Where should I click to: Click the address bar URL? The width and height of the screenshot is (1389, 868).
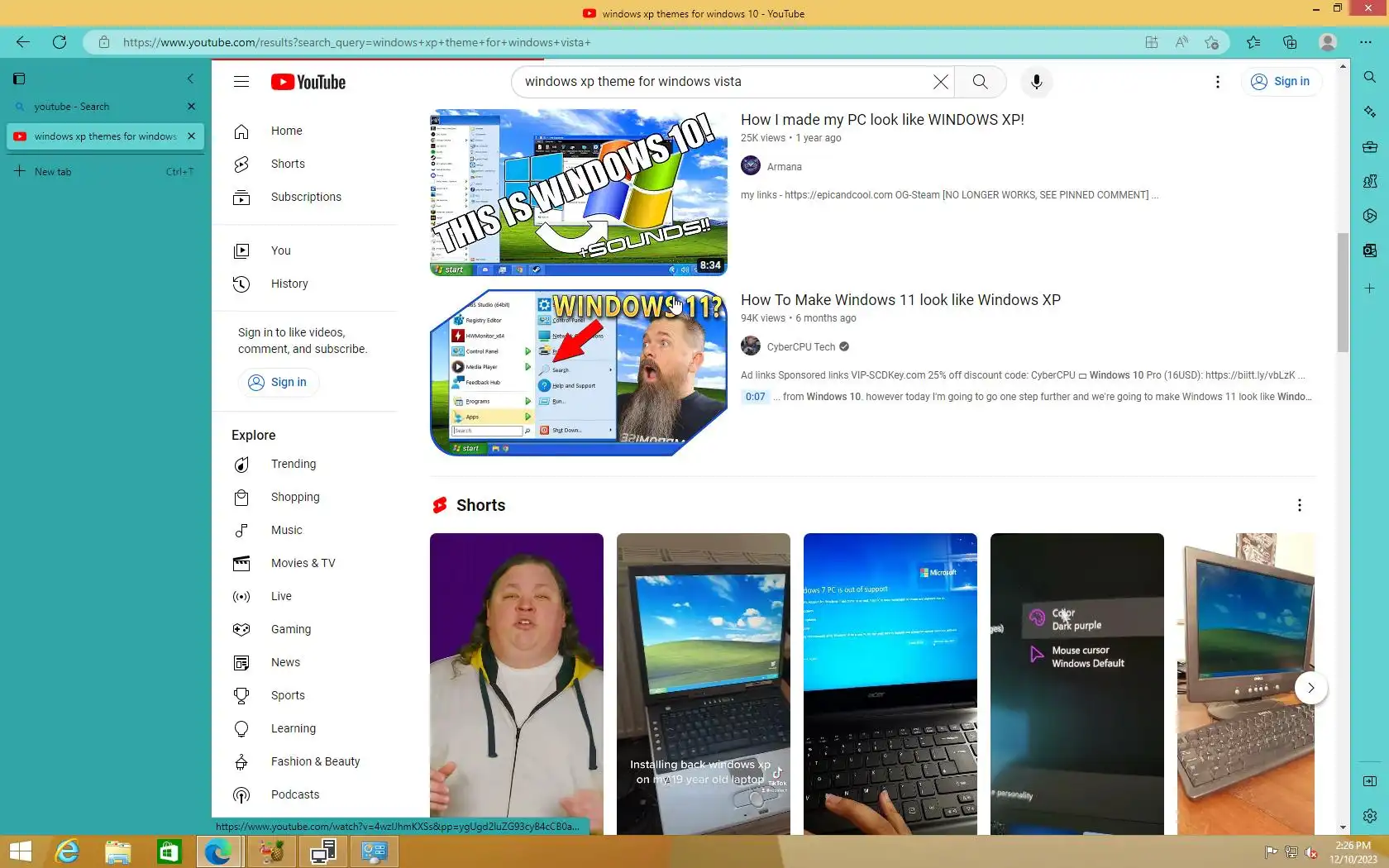click(356, 42)
